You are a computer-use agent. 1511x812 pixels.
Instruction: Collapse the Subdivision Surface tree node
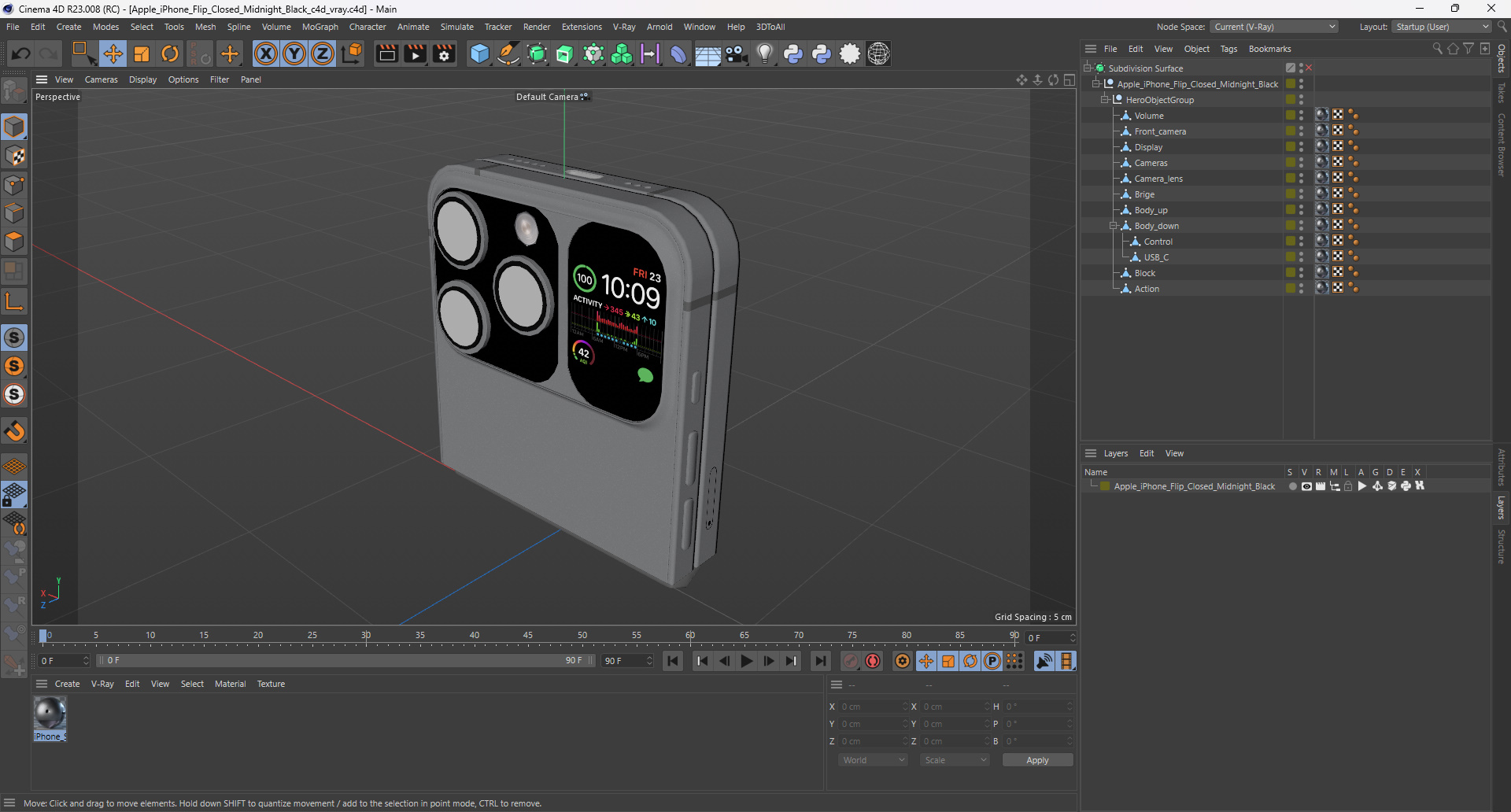(1088, 68)
